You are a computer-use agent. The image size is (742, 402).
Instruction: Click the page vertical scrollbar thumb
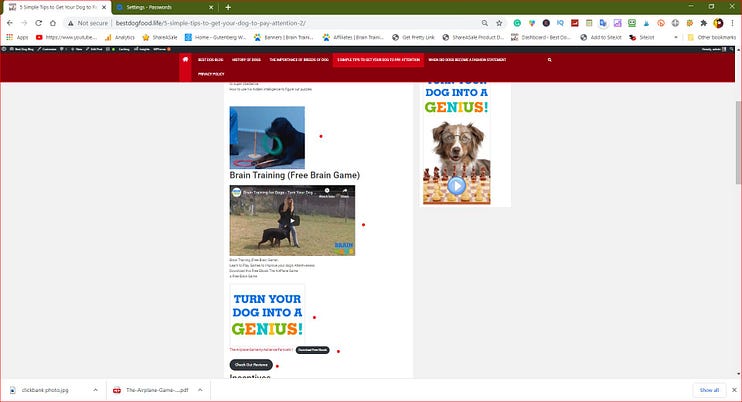738,142
